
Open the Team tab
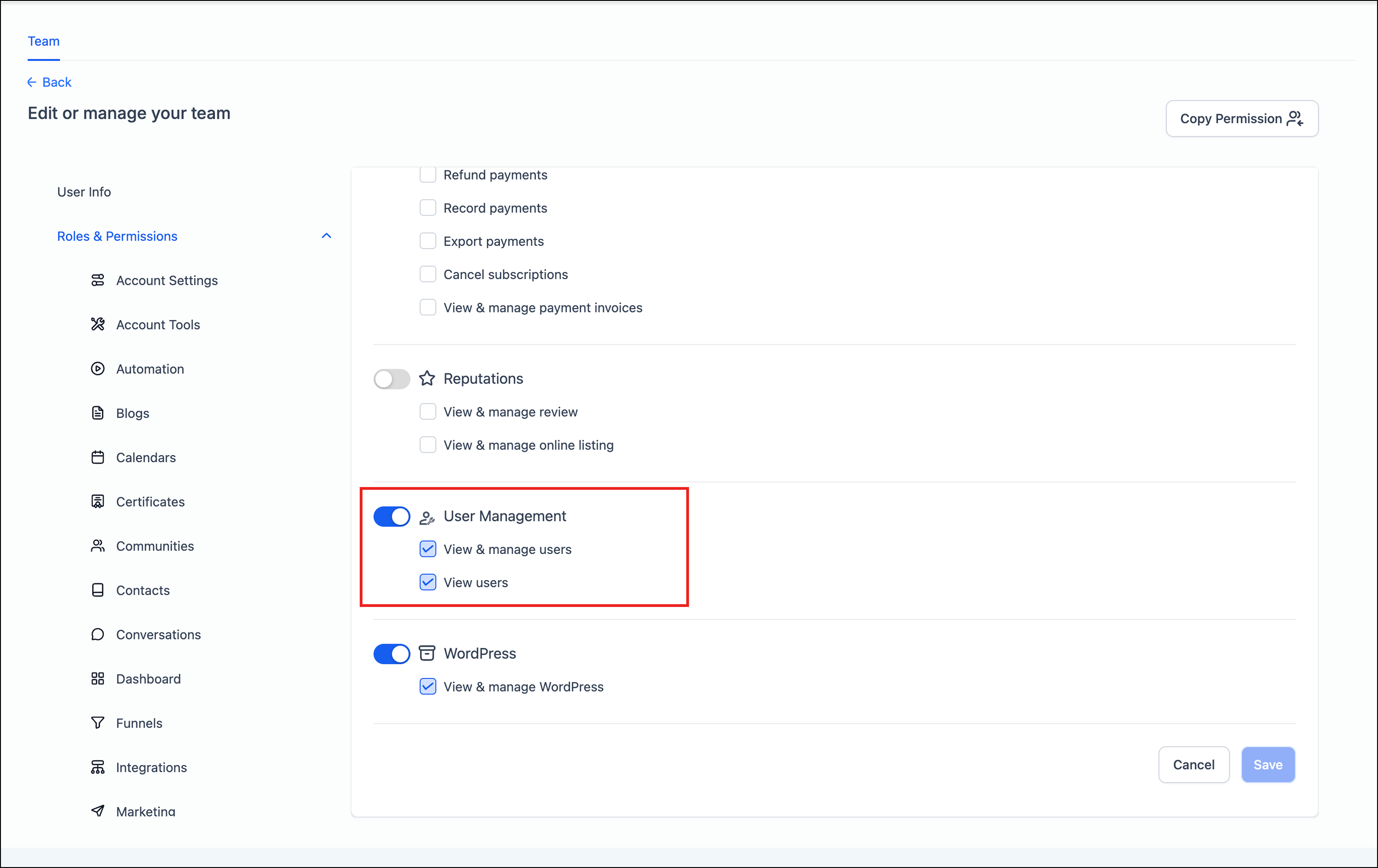tap(44, 41)
